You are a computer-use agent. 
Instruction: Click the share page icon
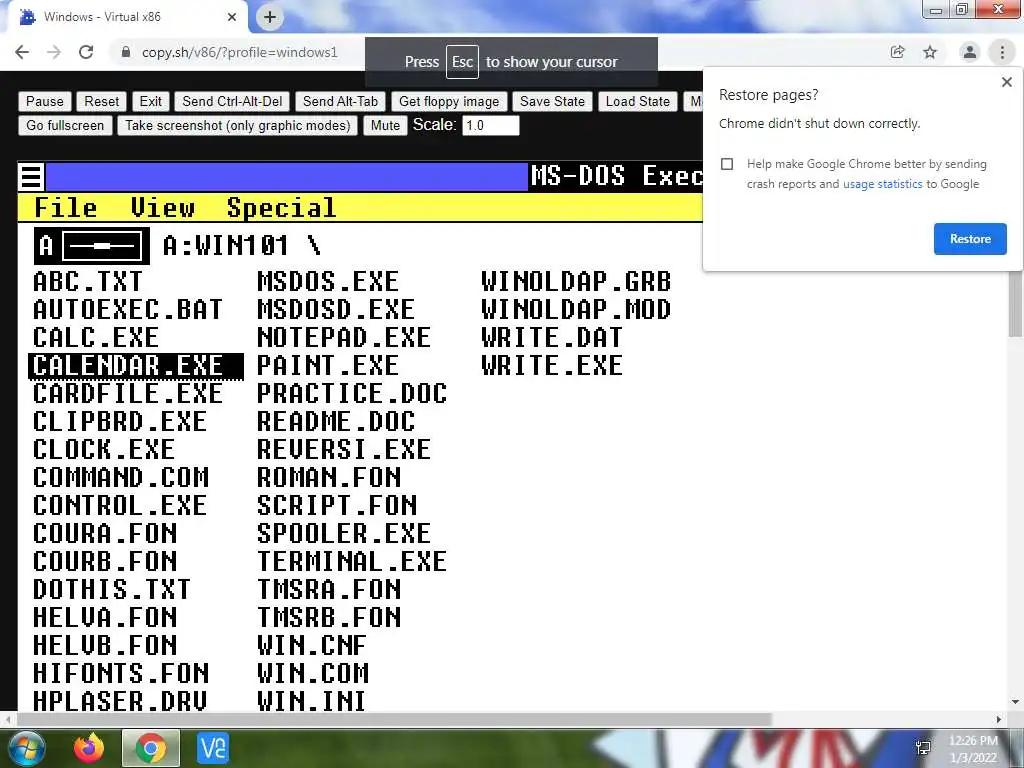click(897, 52)
